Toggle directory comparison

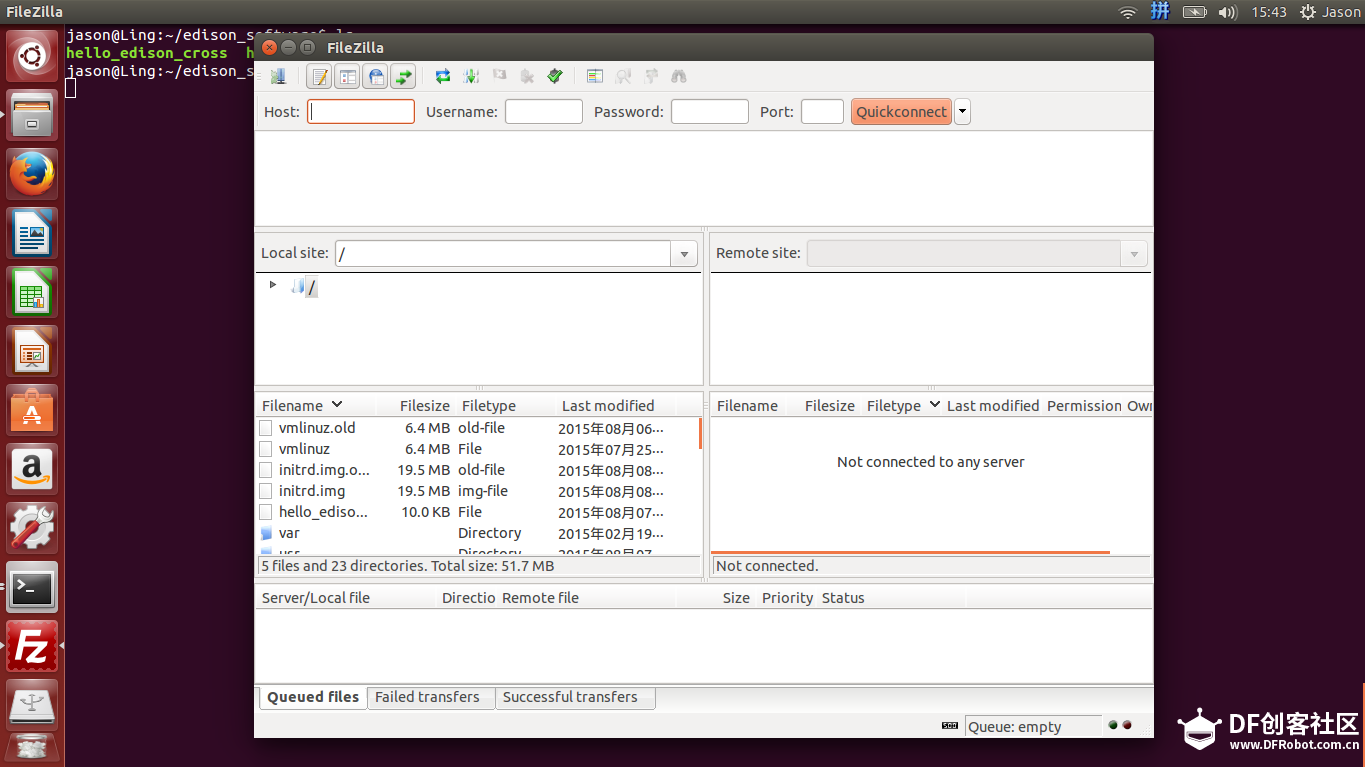623,76
